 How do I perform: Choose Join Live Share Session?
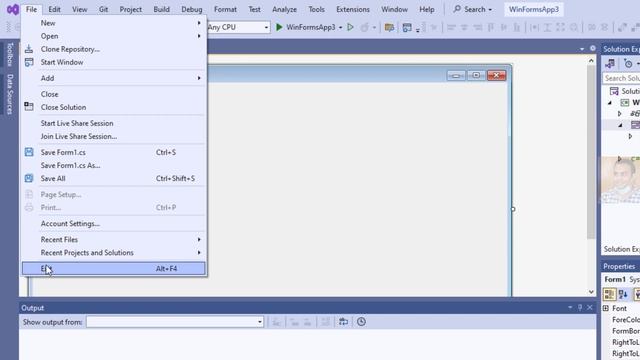click(x=113, y=136)
